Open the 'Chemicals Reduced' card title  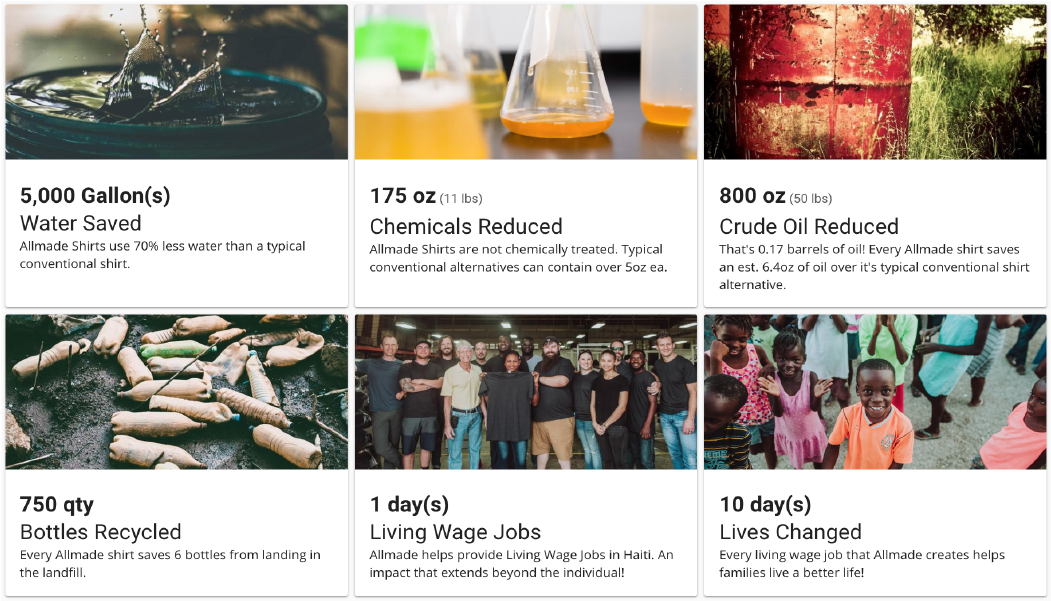466,226
